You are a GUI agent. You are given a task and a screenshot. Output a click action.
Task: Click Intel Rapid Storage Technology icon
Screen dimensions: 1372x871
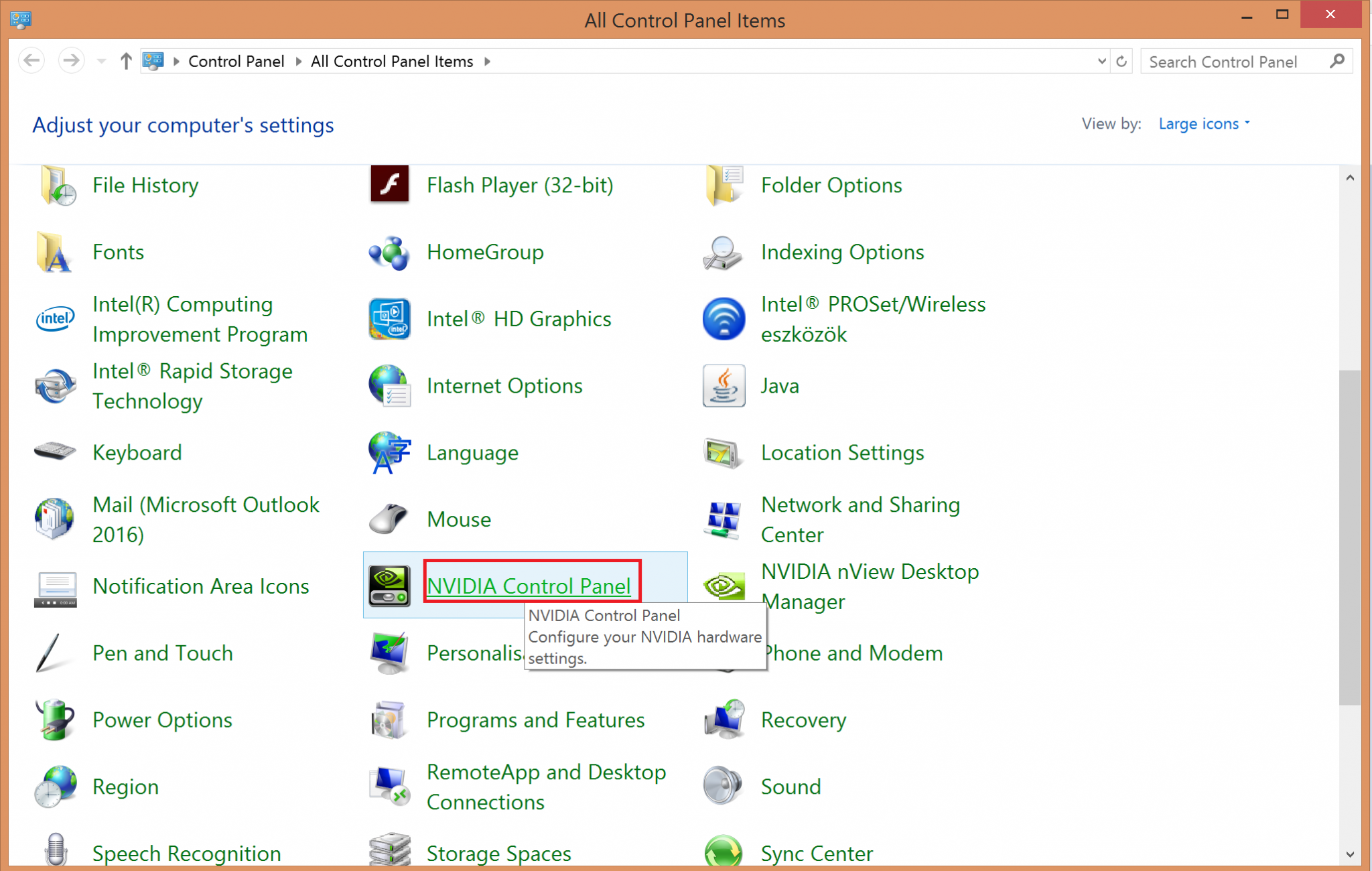click(x=55, y=386)
